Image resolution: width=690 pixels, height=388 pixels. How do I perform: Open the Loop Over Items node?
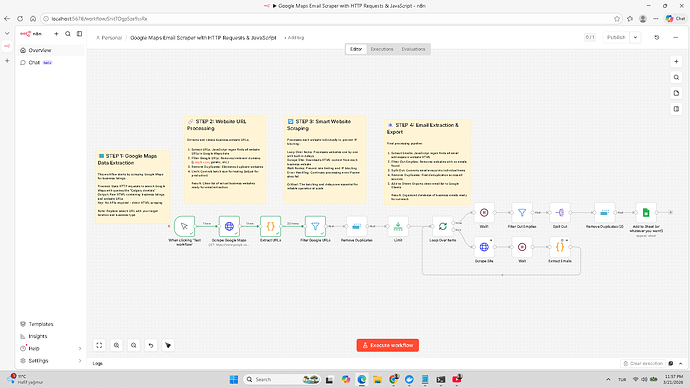click(x=443, y=226)
